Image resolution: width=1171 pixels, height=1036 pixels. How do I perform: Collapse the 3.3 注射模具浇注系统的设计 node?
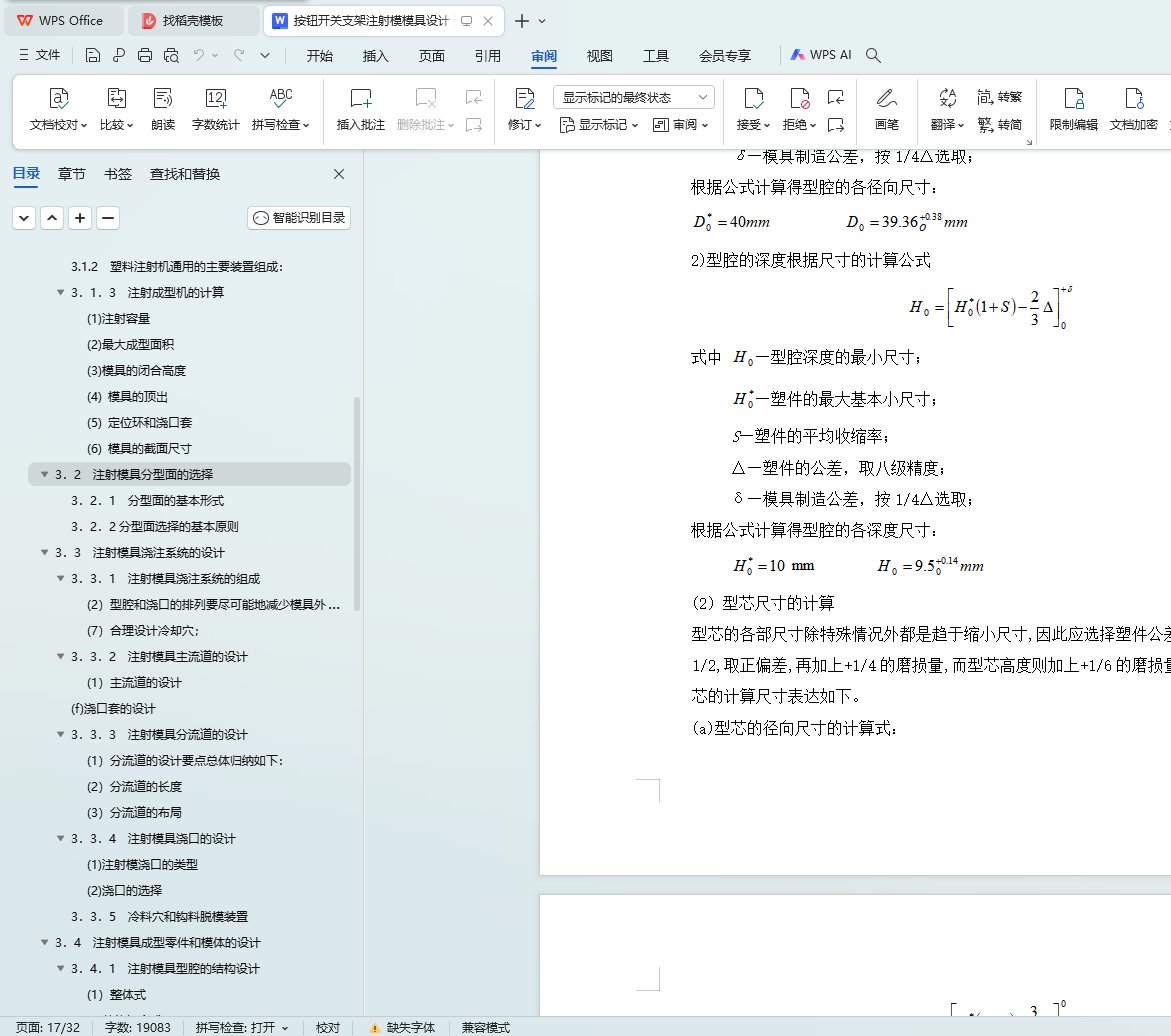[x=44, y=553]
